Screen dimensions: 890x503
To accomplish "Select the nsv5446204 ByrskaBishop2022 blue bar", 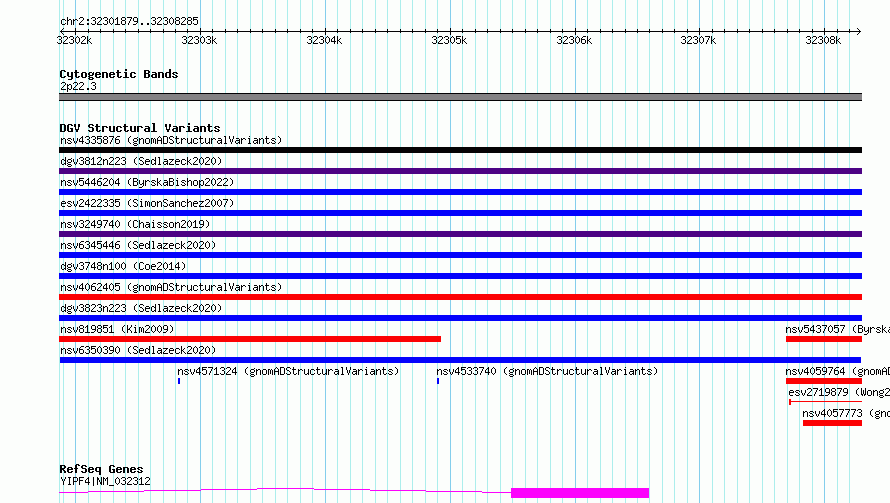I will (460, 192).
